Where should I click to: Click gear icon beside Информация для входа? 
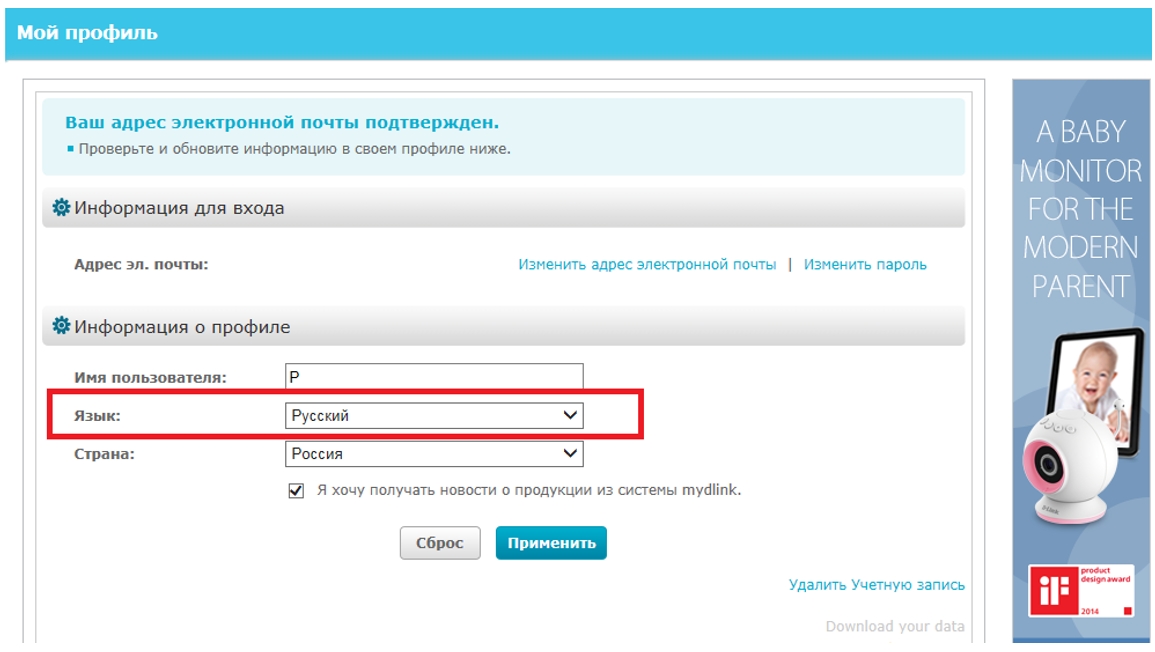coord(61,208)
